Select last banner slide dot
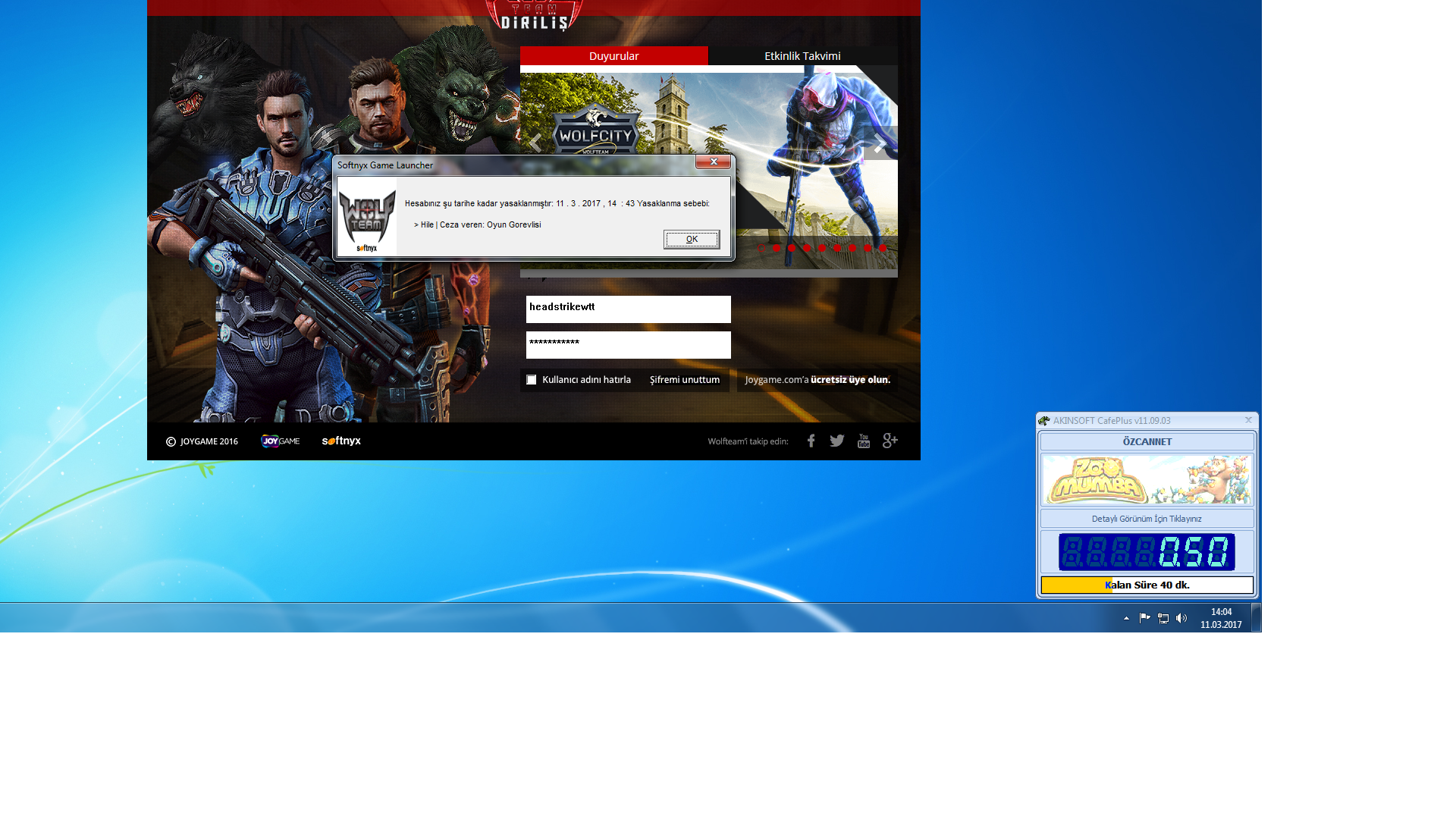Viewport: 1456px width, 819px height. (x=883, y=248)
